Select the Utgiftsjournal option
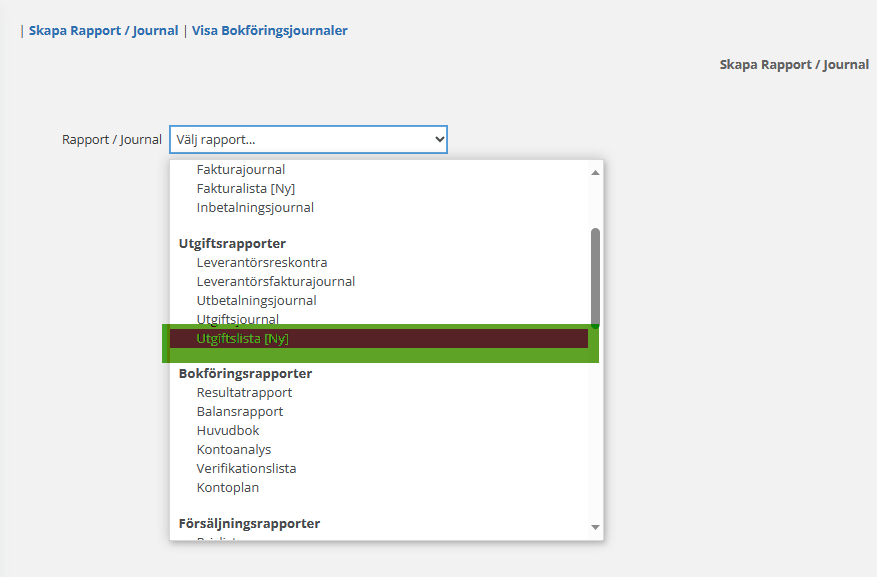This screenshot has height=577, width=877. [x=238, y=320]
